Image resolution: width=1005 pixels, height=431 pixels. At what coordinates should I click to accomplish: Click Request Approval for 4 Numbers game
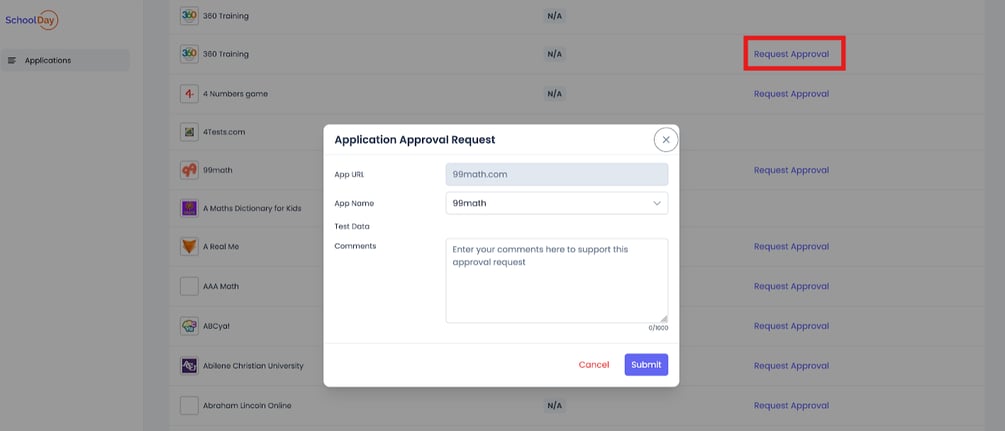(x=792, y=94)
